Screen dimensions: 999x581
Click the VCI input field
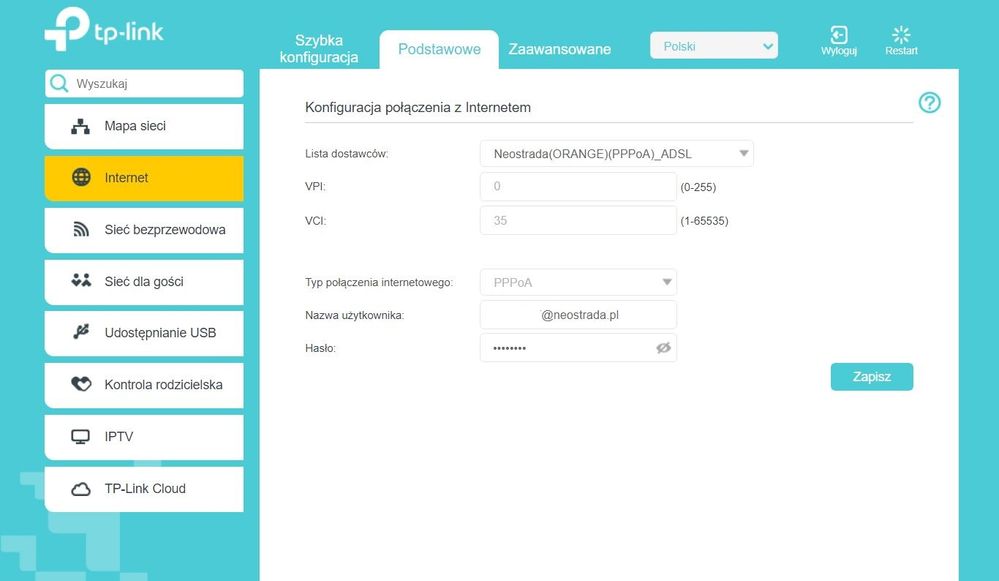click(x=578, y=220)
